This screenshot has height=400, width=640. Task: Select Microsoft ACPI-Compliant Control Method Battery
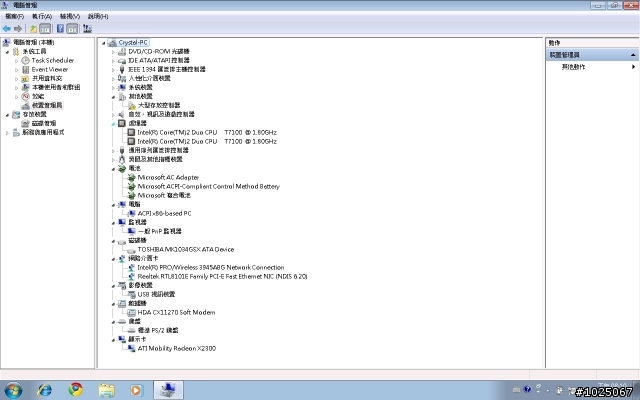[x=209, y=186]
